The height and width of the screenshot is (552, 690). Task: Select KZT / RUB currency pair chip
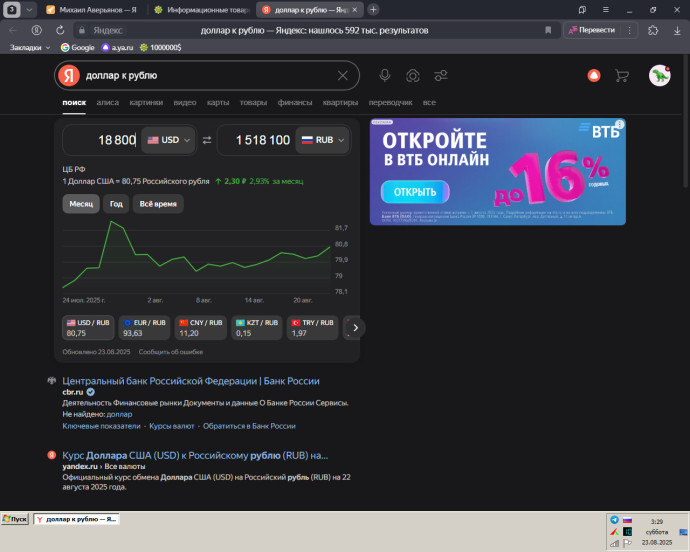257,328
